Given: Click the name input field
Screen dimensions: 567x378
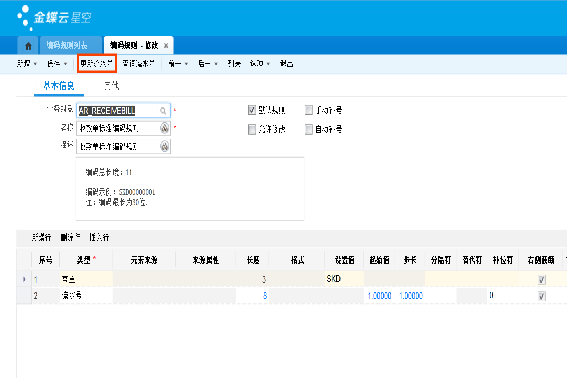Looking at the screenshot, I should 123,128.
